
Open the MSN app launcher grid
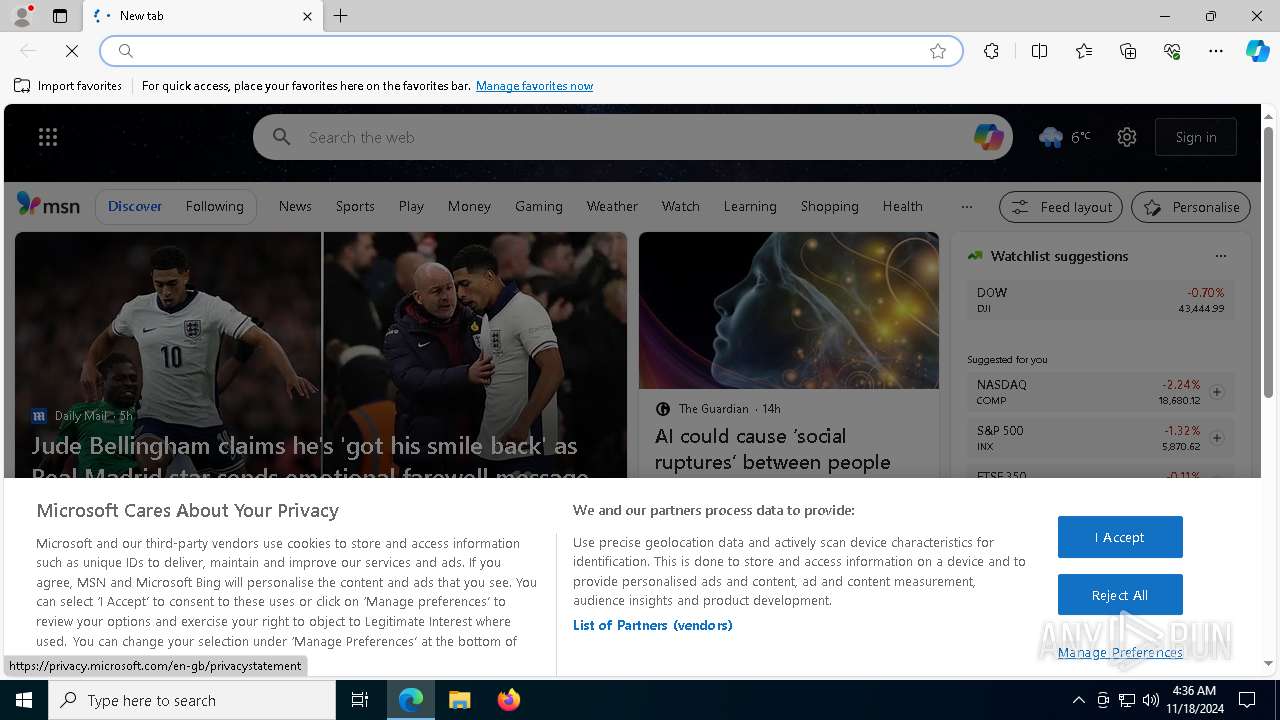pyautogui.click(x=48, y=137)
